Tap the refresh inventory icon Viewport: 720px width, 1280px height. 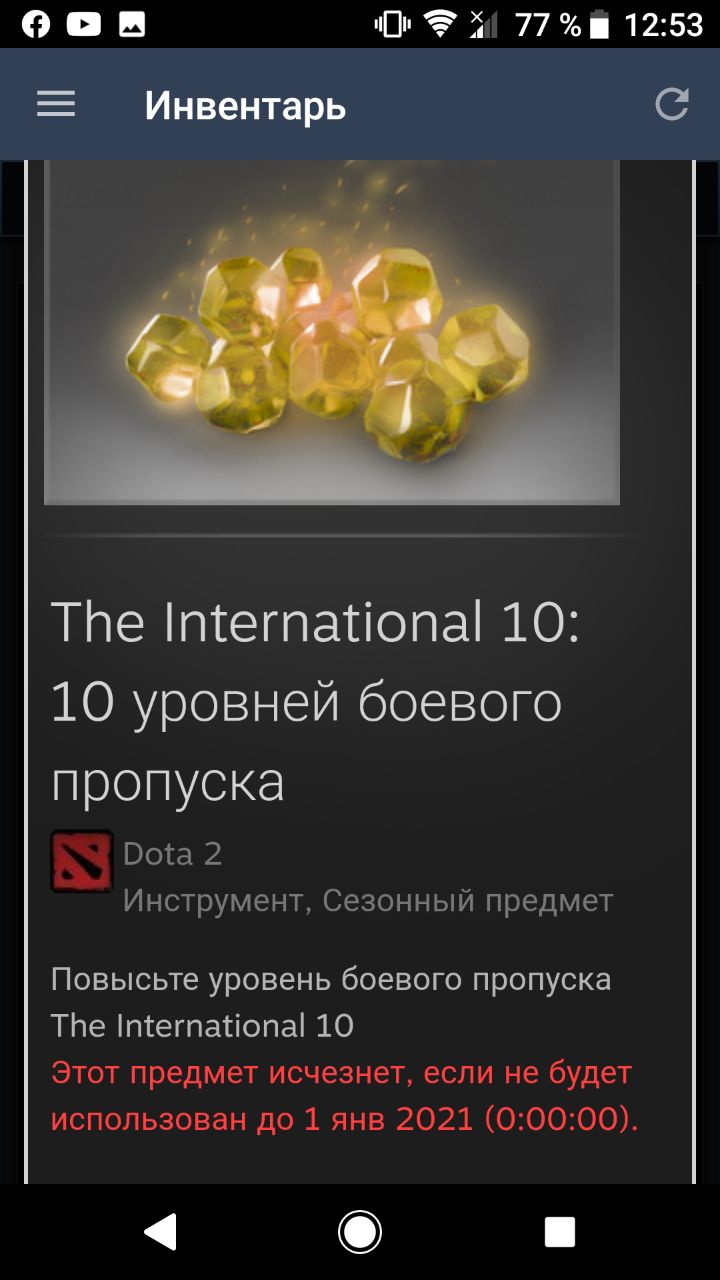coord(672,104)
